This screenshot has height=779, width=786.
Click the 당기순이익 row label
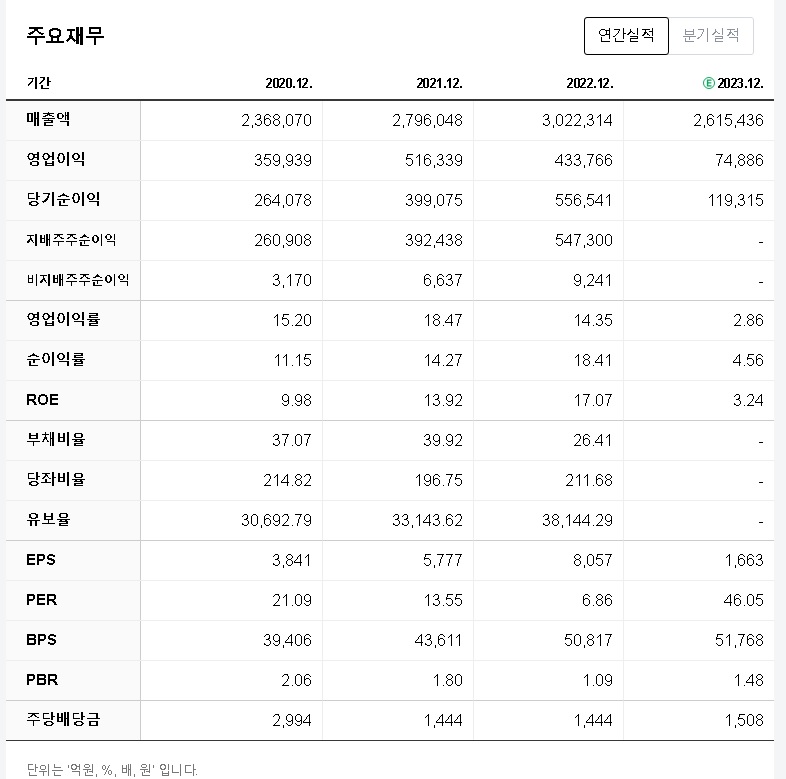pyautogui.click(x=63, y=200)
